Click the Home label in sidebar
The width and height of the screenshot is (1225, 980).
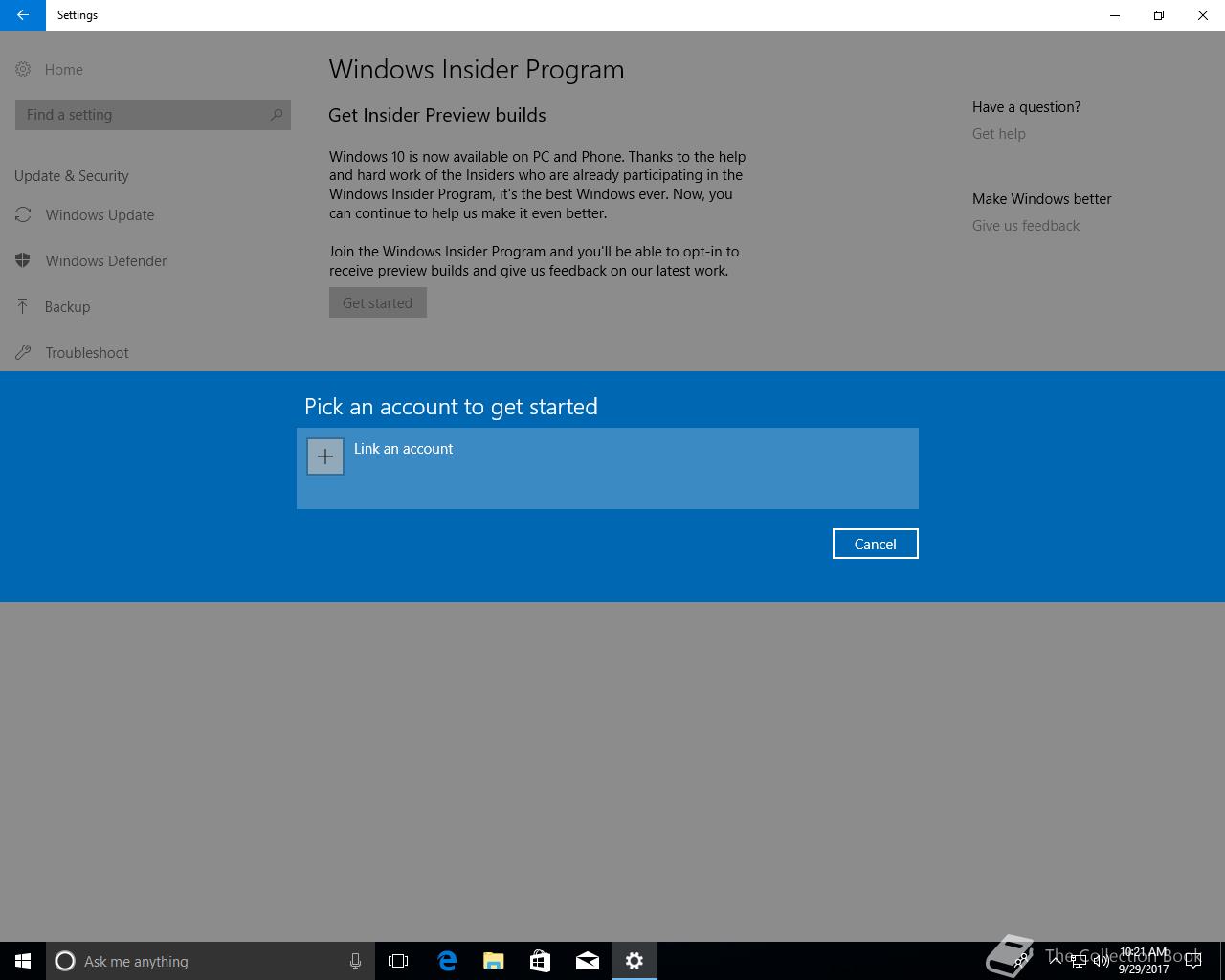tap(64, 70)
